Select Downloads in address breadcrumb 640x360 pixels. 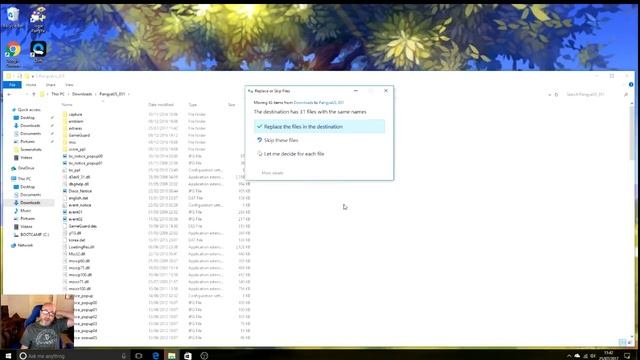pos(82,94)
